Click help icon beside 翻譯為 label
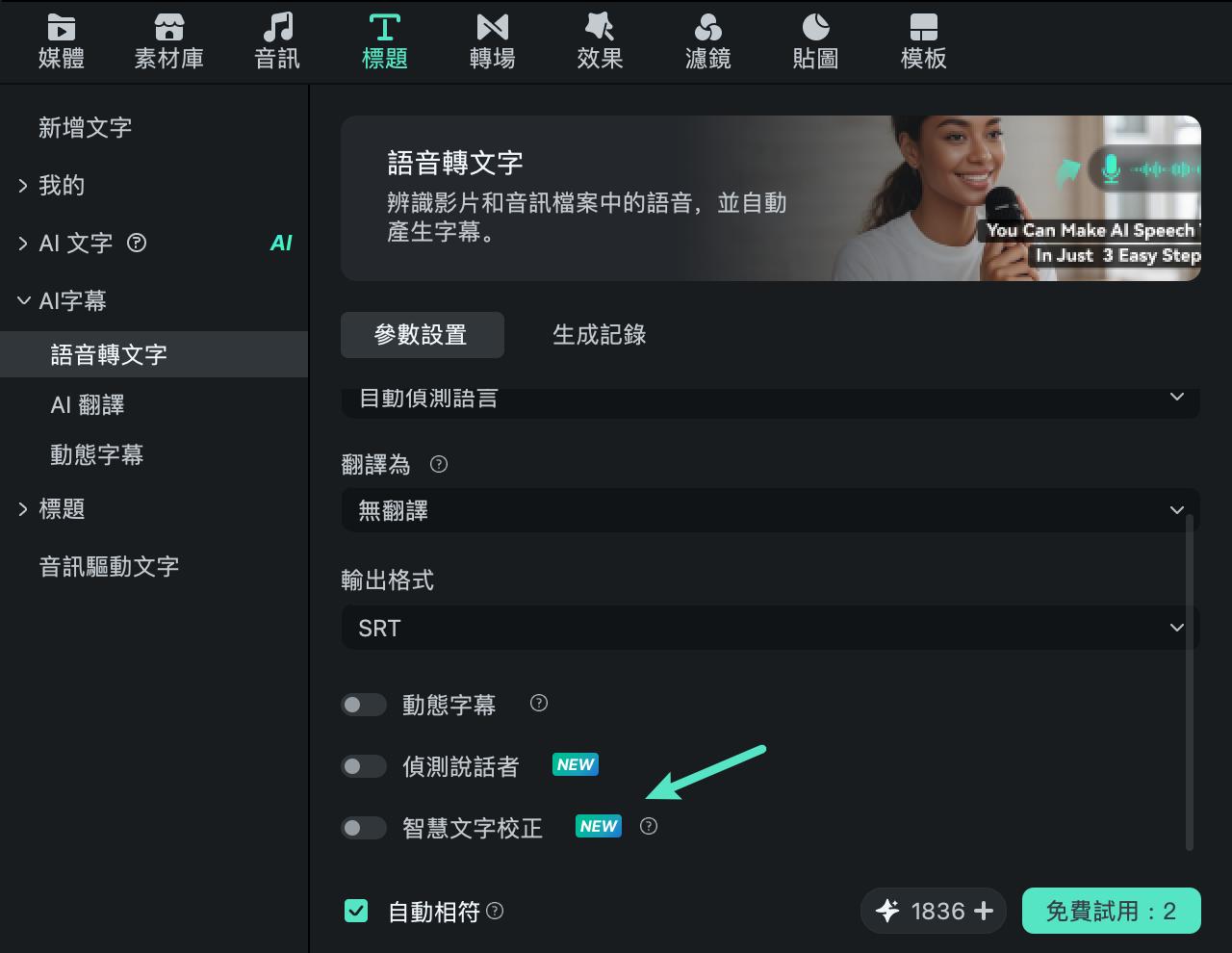This screenshot has width=1232, height=953. 439,464
